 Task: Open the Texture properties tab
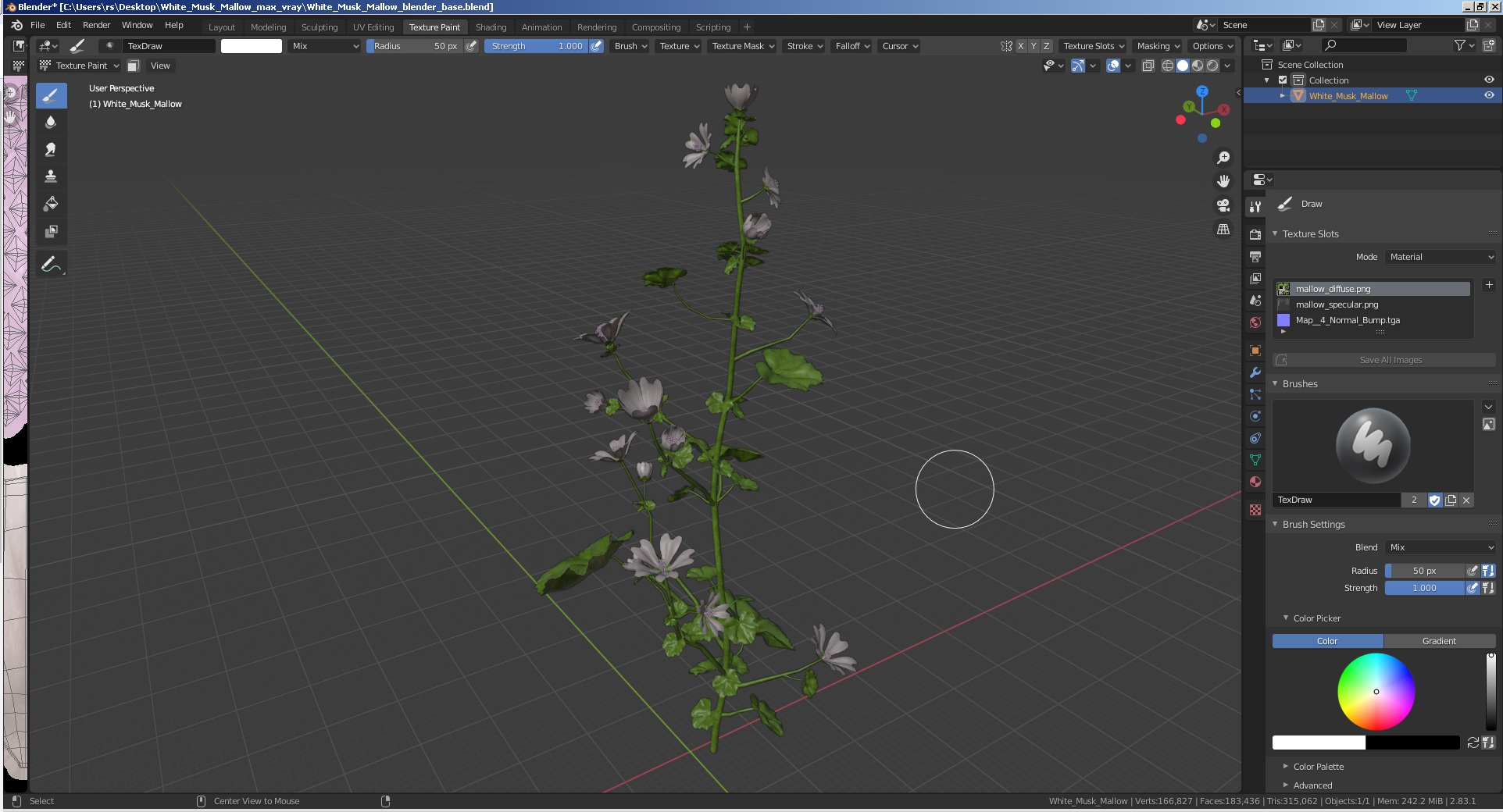[1255, 510]
